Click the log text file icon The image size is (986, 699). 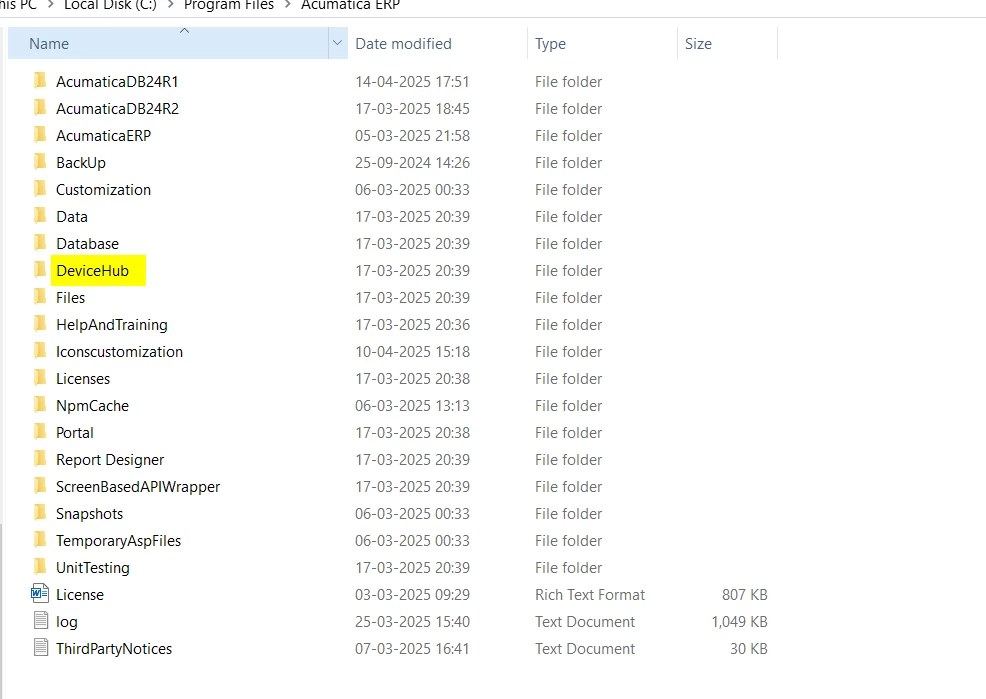pos(41,620)
